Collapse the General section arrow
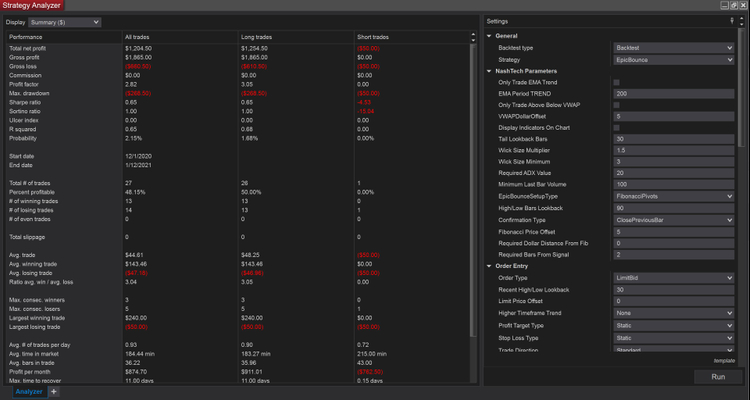Screen dimensions: 750x400 click(489, 36)
